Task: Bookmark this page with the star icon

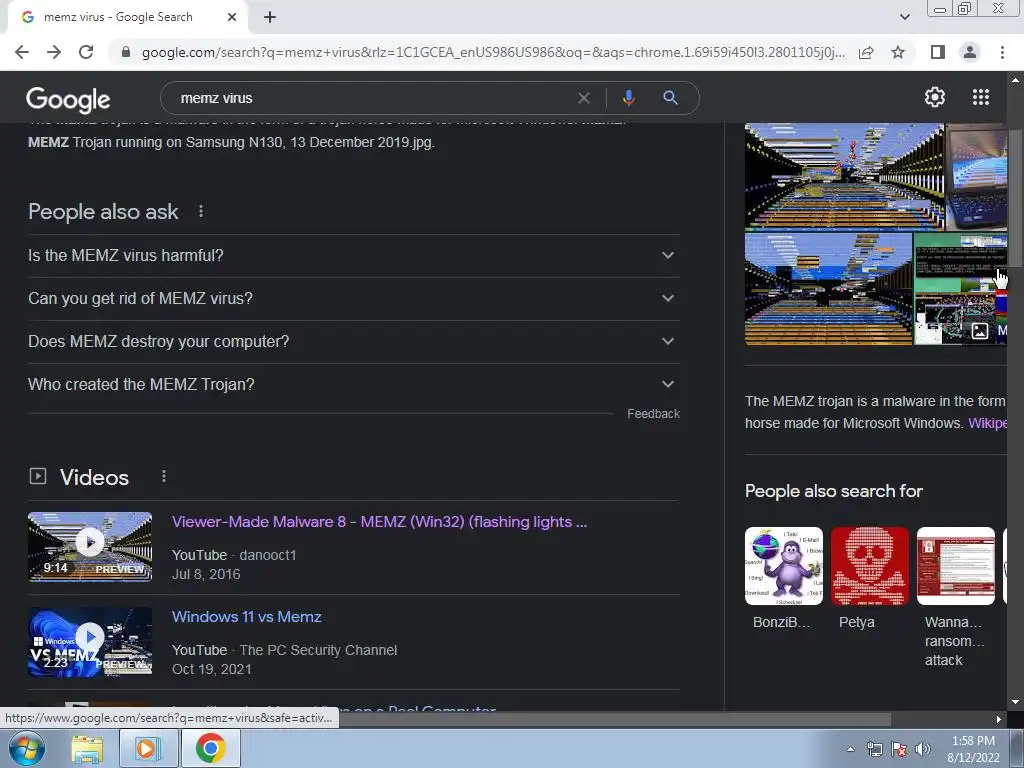Action: coord(898,52)
